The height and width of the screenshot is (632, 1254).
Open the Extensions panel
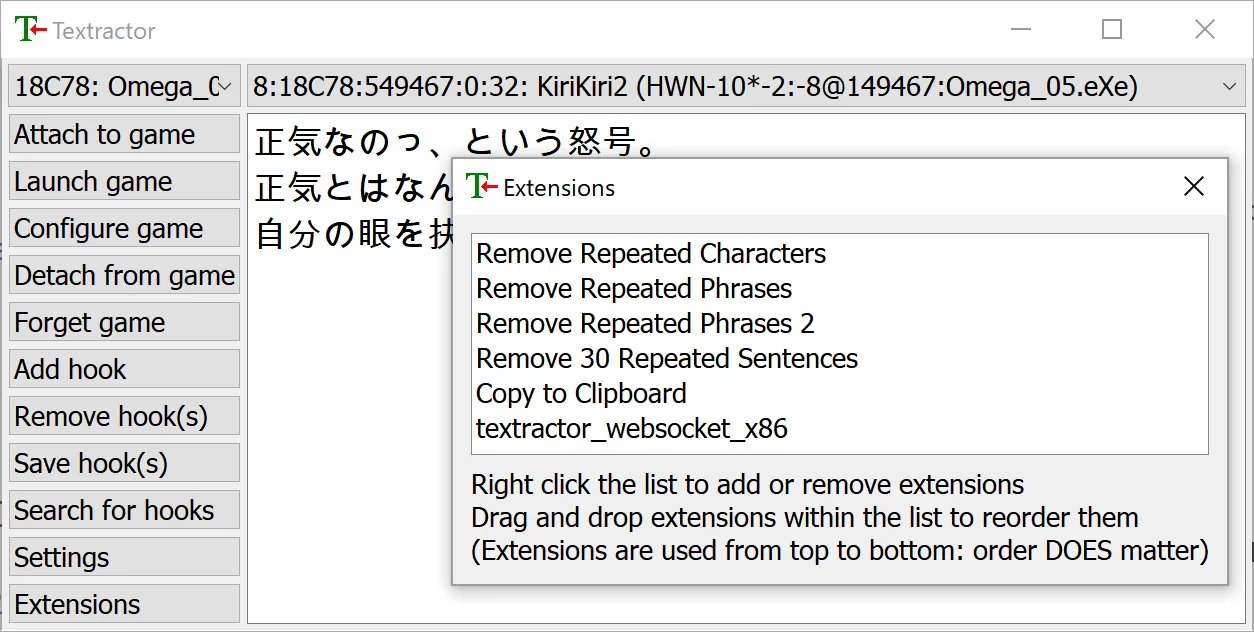pyautogui.click(x=103, y=604)
